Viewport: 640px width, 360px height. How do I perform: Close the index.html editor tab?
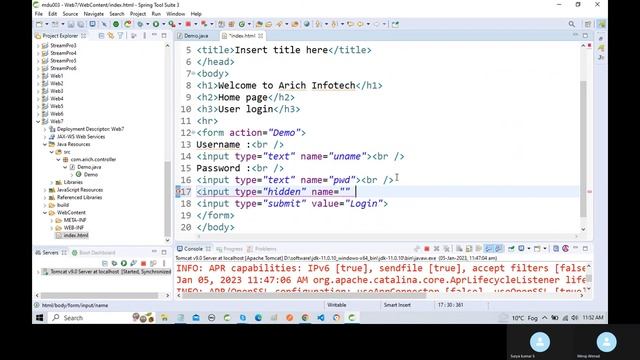pos(260,36)
